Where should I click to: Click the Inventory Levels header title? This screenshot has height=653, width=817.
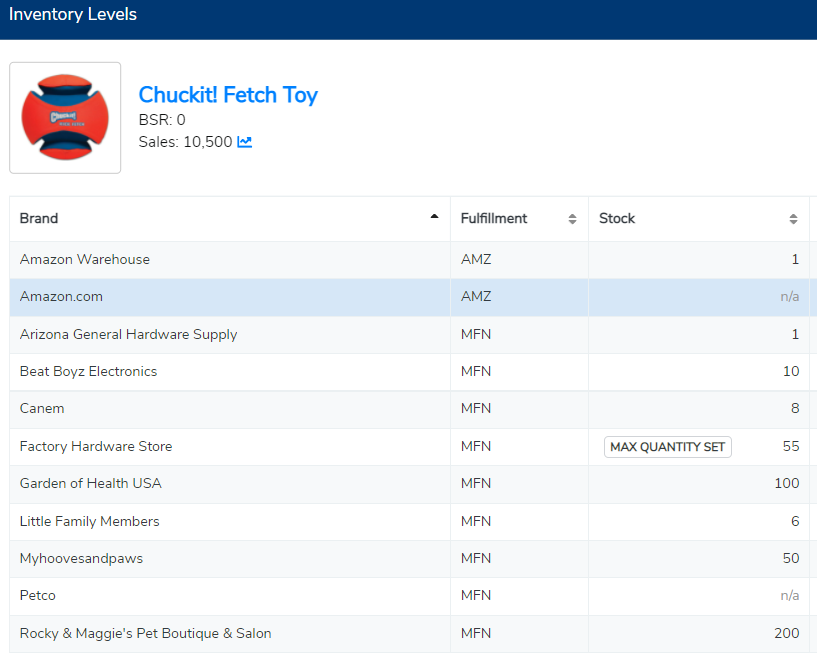(73, 14)
